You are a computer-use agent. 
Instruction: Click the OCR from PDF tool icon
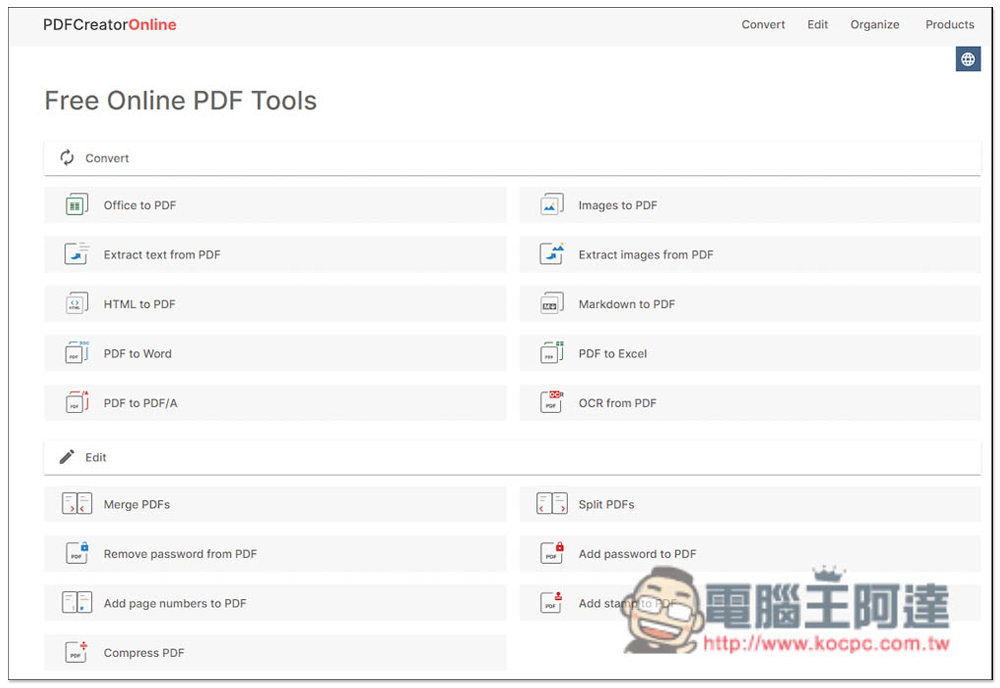pos(550,402)
